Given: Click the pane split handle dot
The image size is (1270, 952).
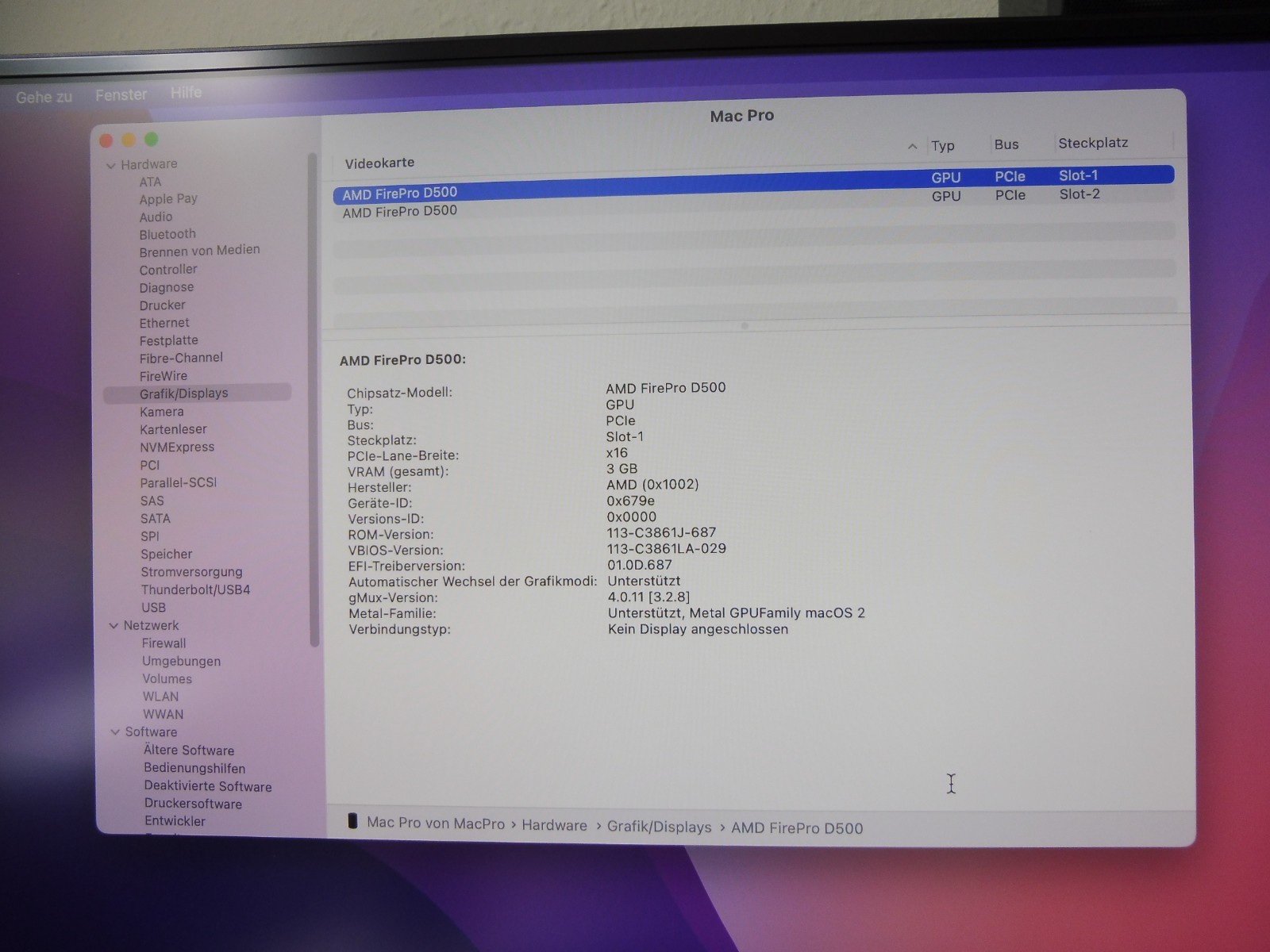Looking at the screenshot, I should tap(745, 326).
